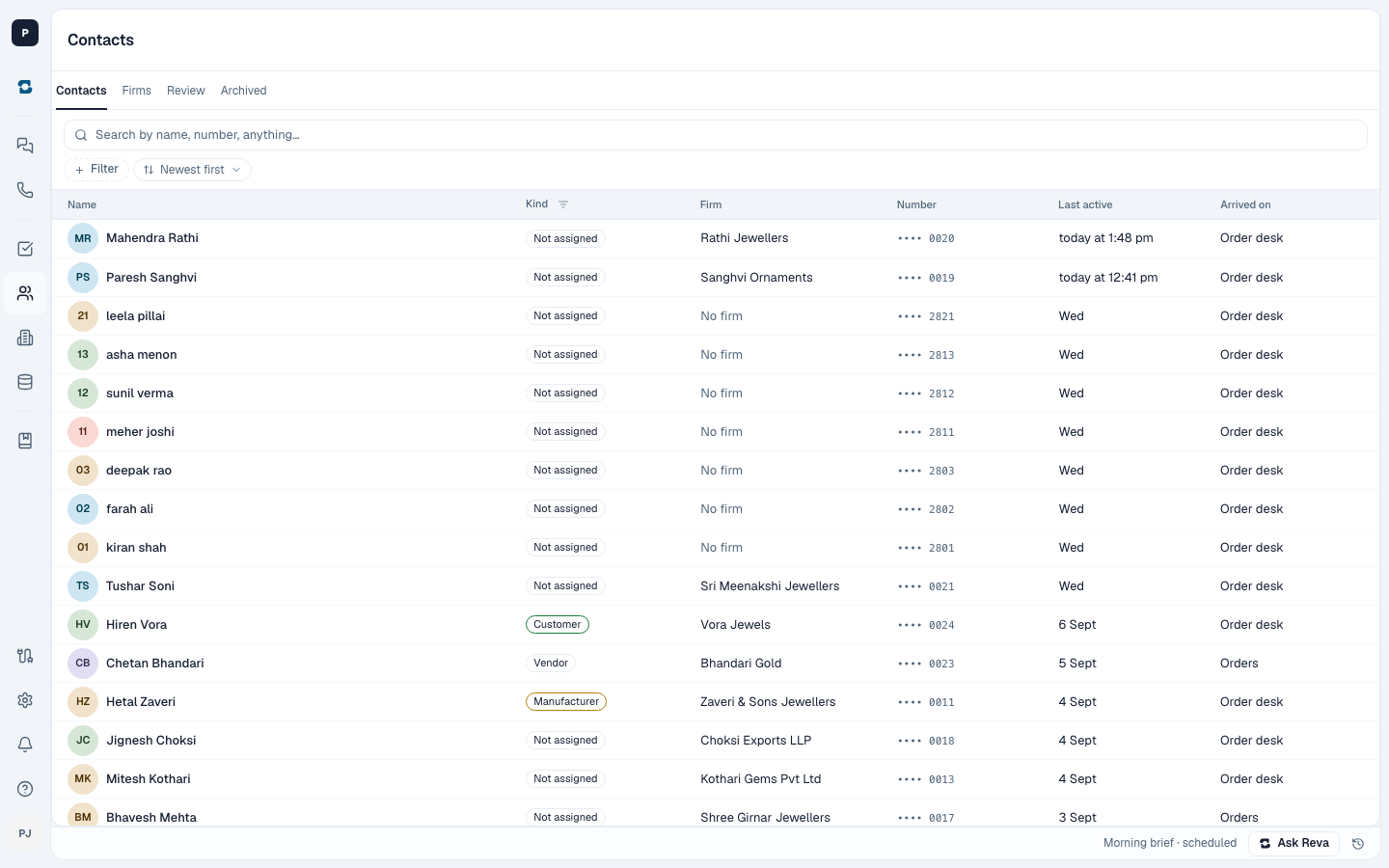
Task: Open the tasks checkmark icon
Action: tap(25, 249)
